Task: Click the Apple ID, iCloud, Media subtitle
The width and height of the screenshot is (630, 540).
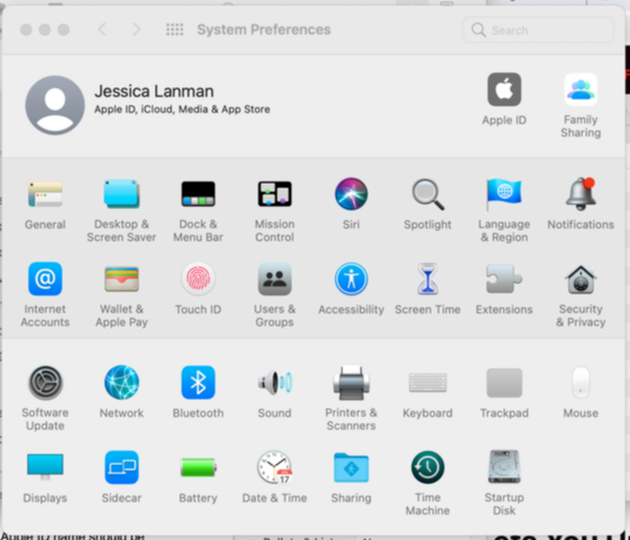Action: 182,109
